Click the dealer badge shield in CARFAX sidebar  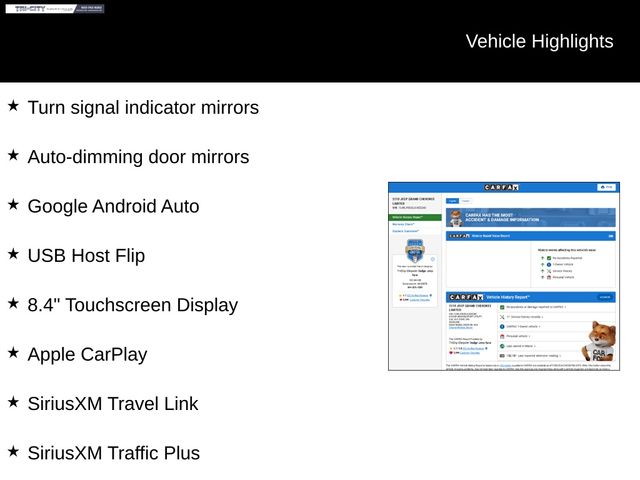coord(415,251)
